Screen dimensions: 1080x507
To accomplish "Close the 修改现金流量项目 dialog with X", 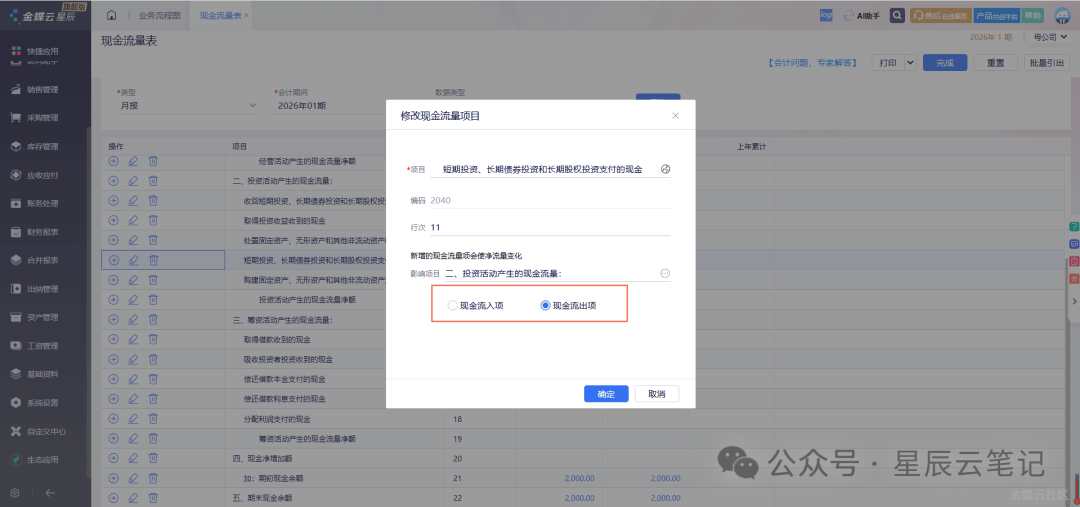I will 675,116.
